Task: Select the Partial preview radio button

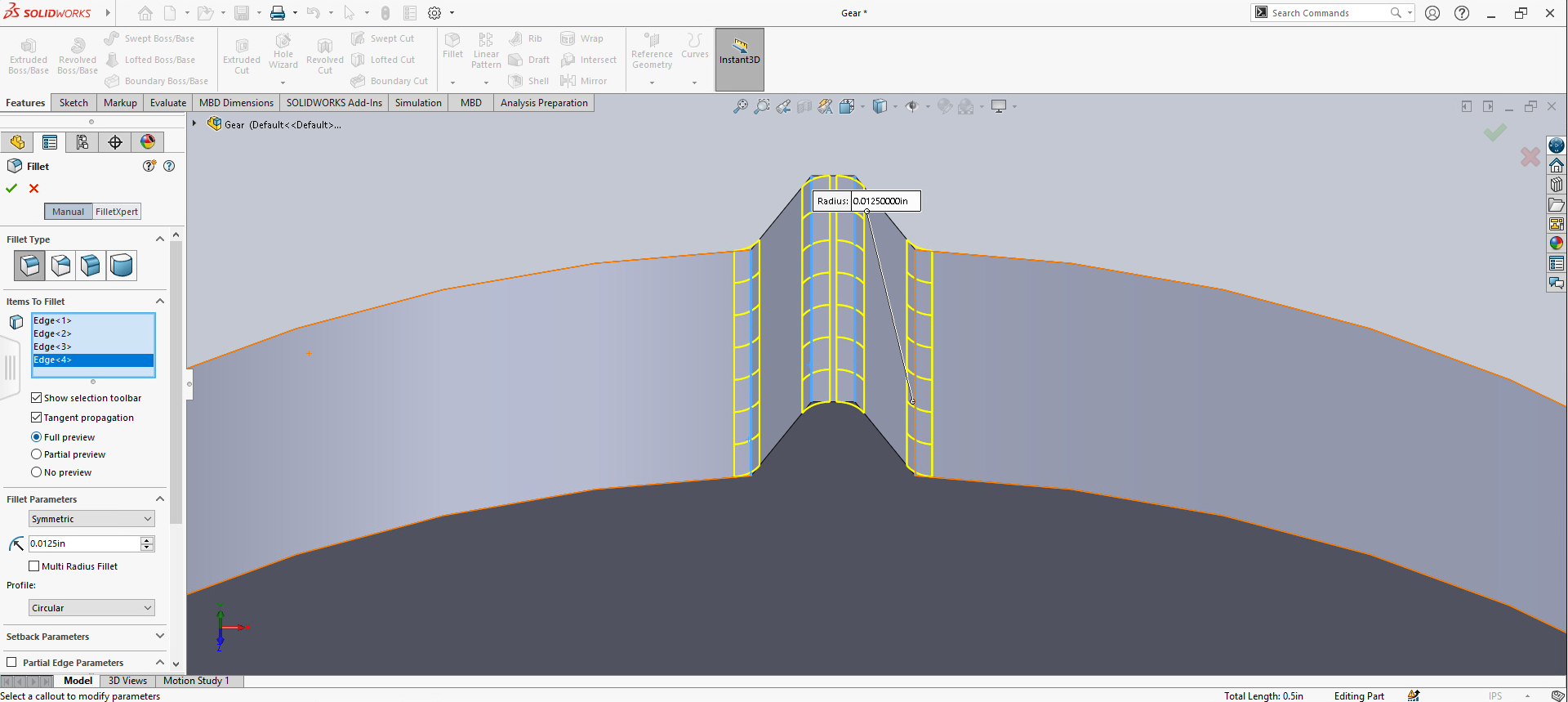Action: 36,454
